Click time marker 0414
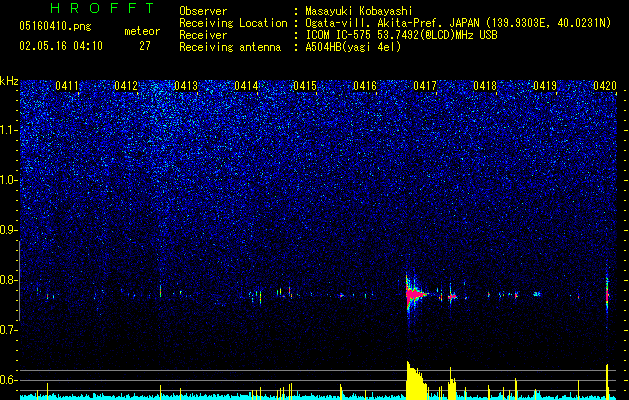Image resolution: width=629 pixels, height=400 pixels. [x=246, y=86]
